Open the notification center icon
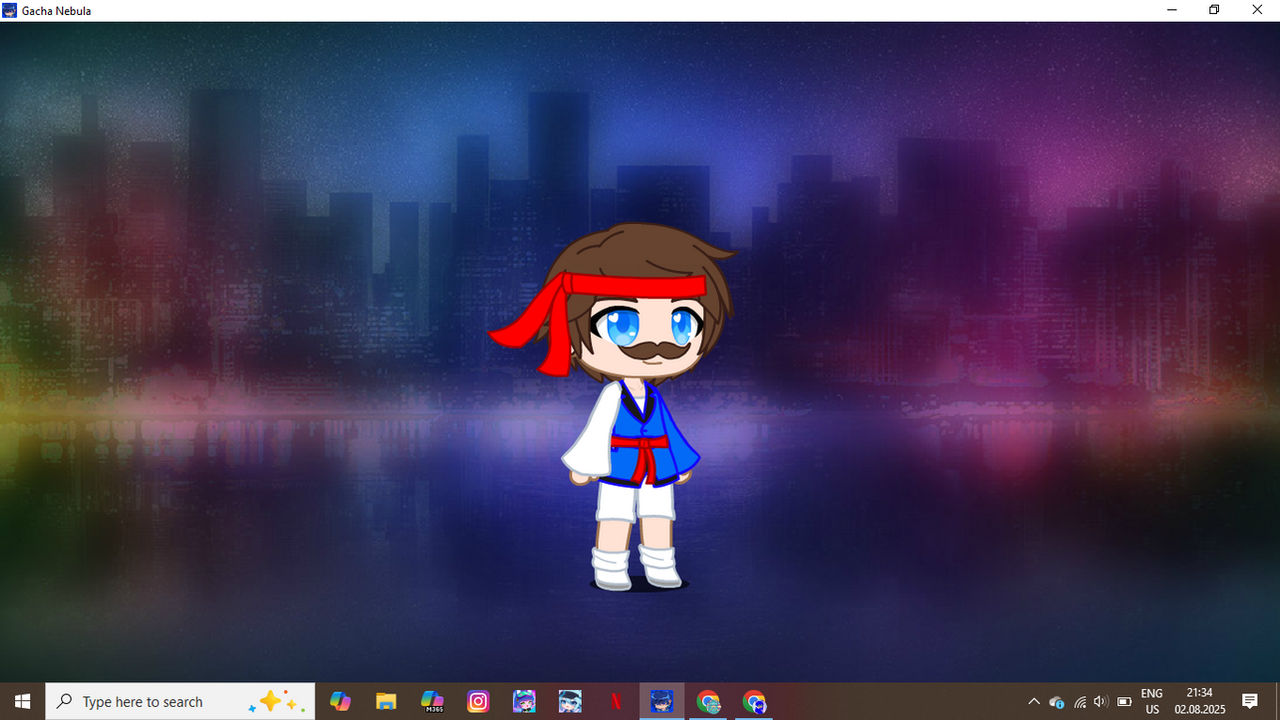 pos(1250,701)
